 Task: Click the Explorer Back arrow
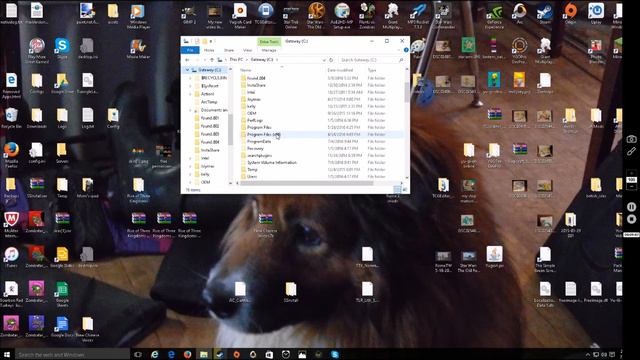pyautogui.click(x=187, y=60)
